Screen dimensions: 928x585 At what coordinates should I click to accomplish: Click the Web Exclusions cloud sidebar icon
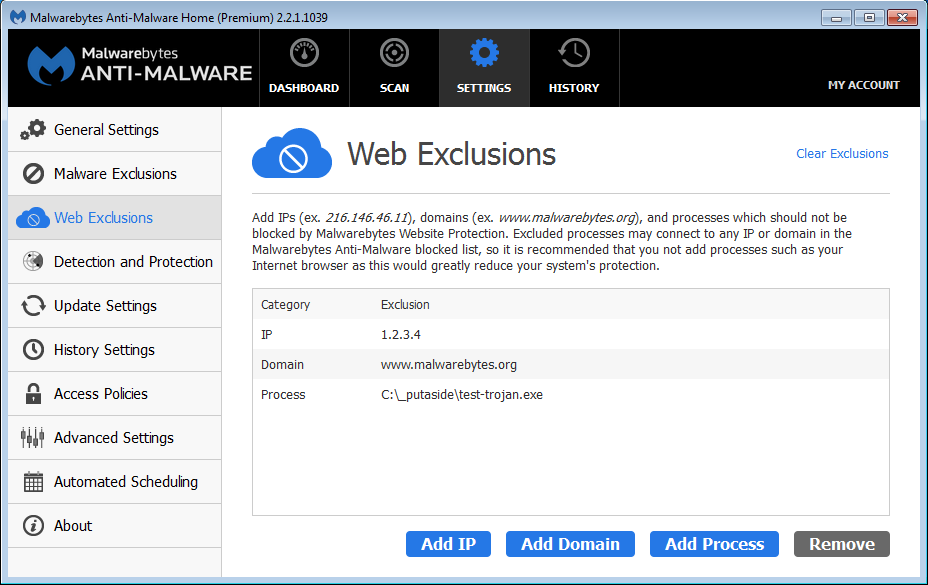[33, 218]
